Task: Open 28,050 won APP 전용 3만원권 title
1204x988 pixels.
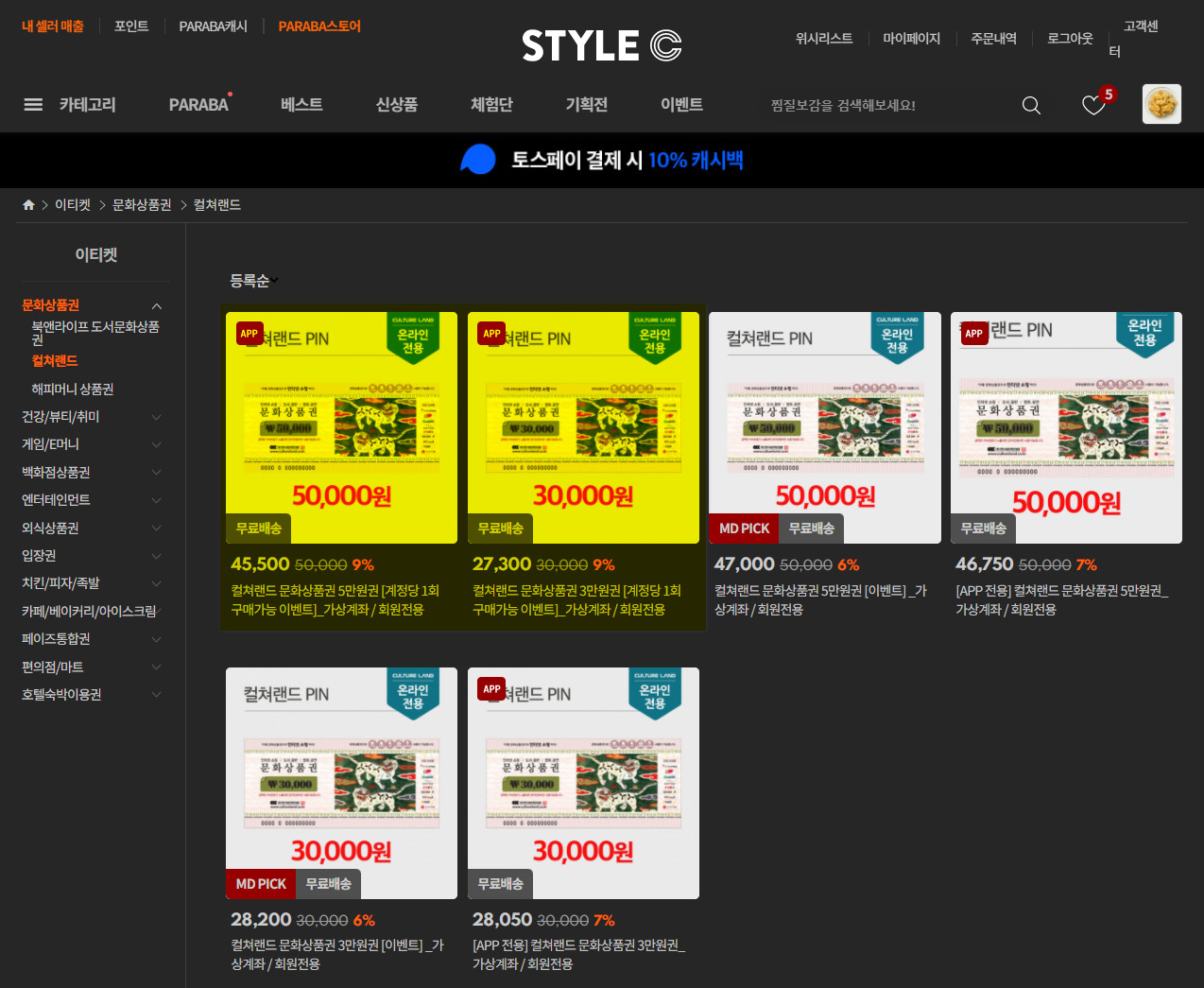Action: 578,955
